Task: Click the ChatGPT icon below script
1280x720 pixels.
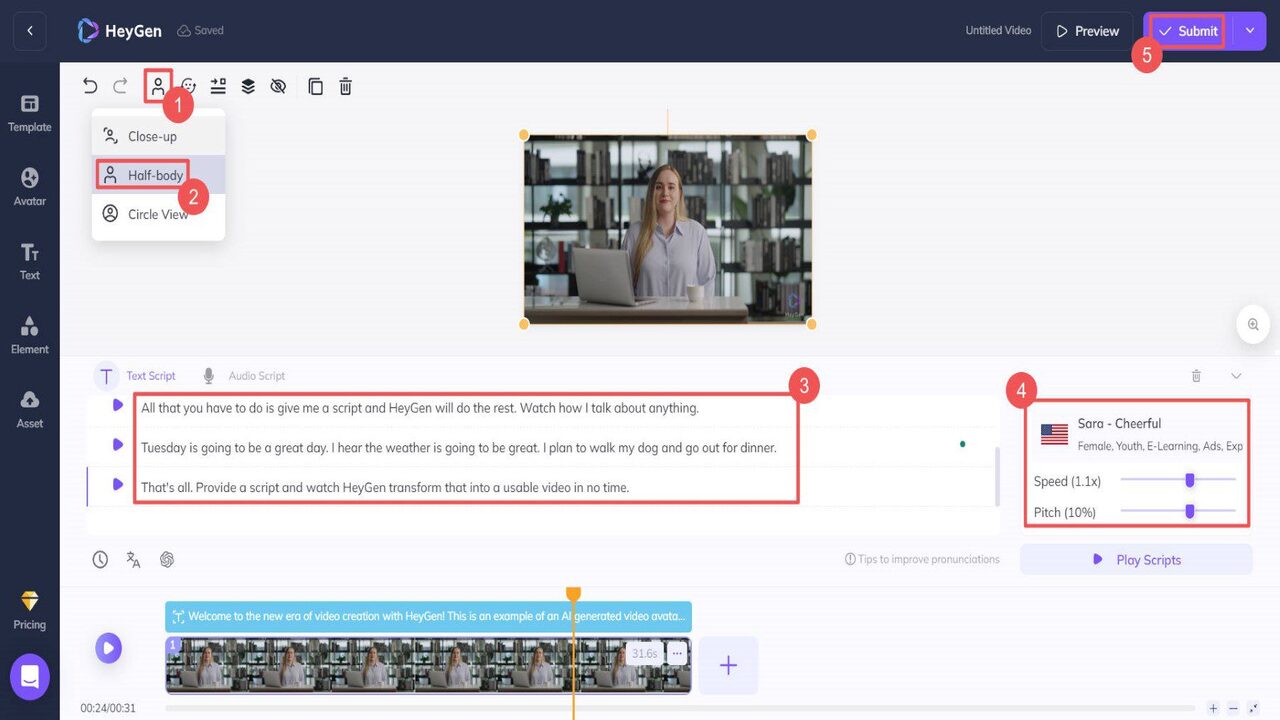Action: pyautogui.click(x=167, y=560)
